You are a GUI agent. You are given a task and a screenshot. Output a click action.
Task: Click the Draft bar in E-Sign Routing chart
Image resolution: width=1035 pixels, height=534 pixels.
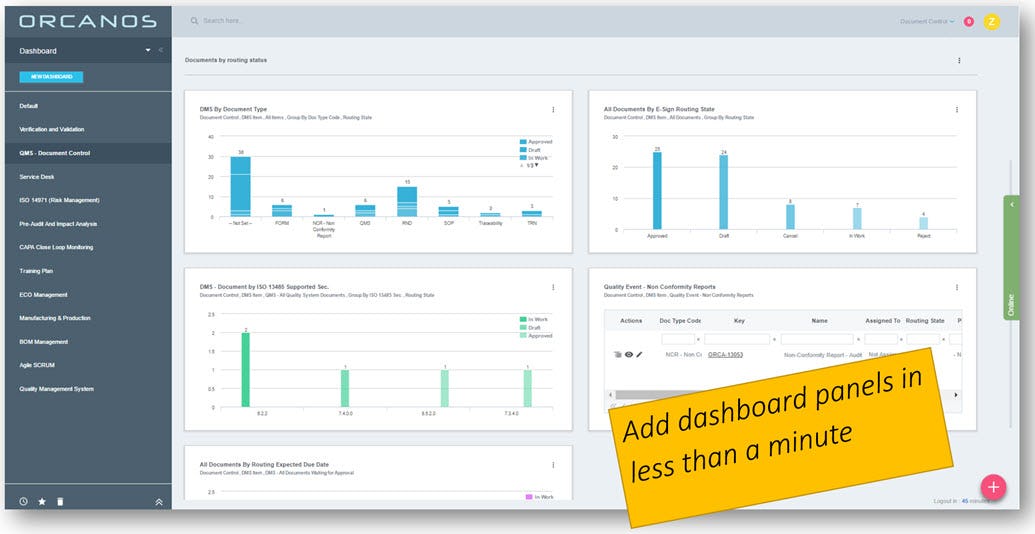723,192
